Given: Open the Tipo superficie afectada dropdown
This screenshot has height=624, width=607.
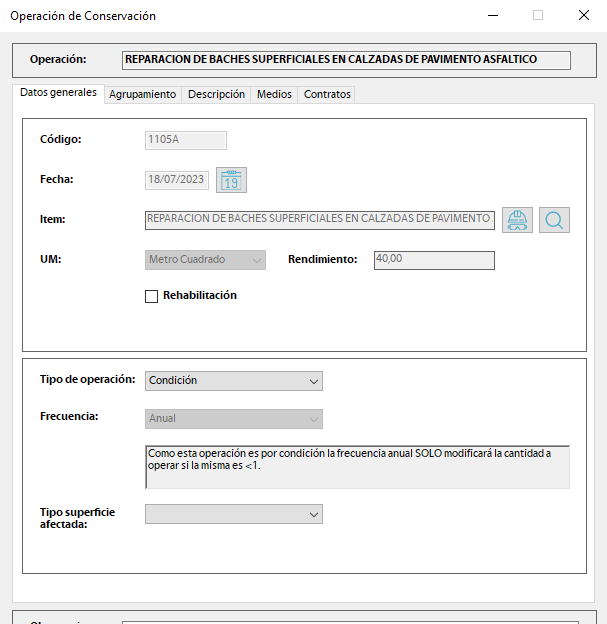Looking at the screenshot, I should 233,514.
